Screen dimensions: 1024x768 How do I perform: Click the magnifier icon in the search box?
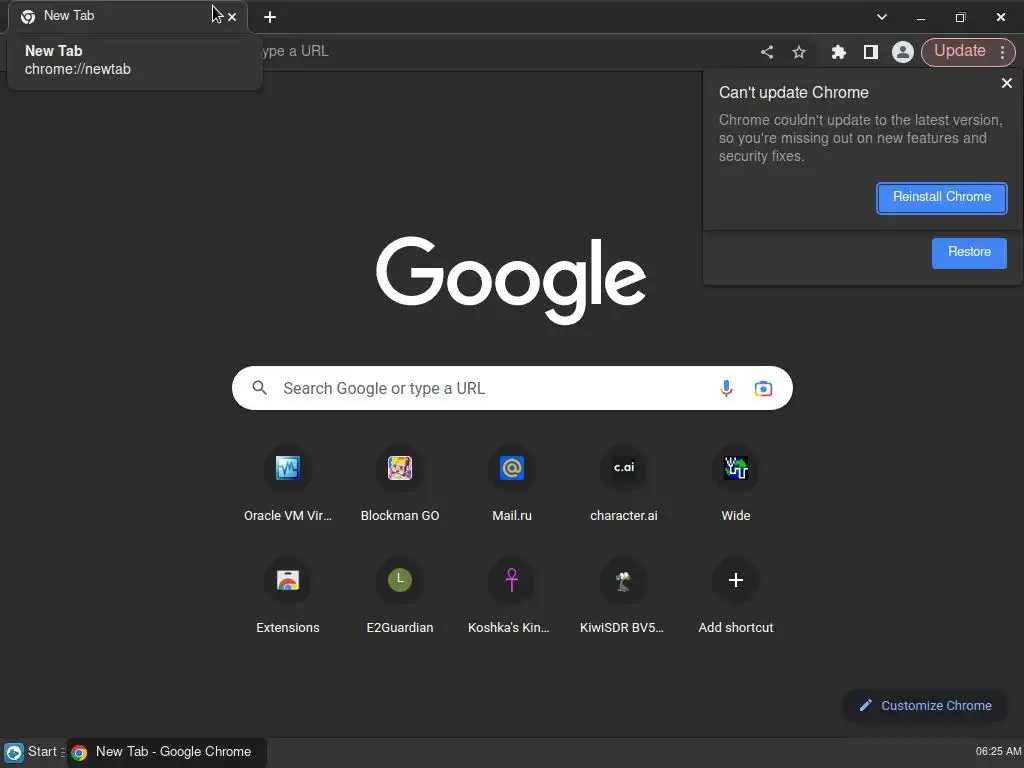pos(259,388)
